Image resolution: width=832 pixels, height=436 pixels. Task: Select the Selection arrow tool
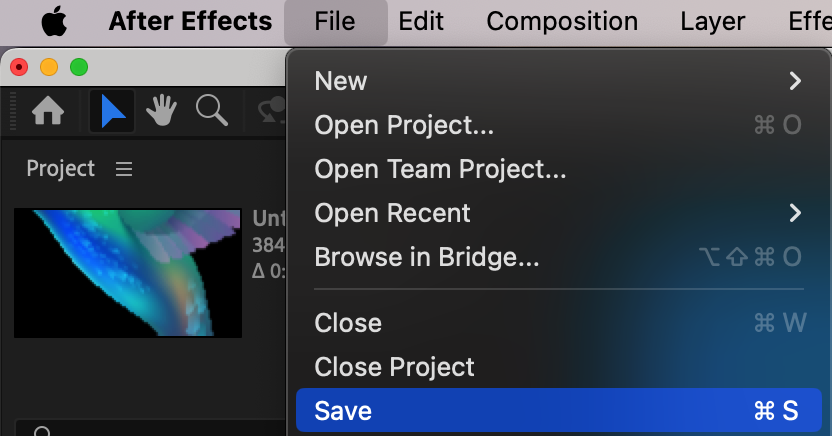coord(112,111)
